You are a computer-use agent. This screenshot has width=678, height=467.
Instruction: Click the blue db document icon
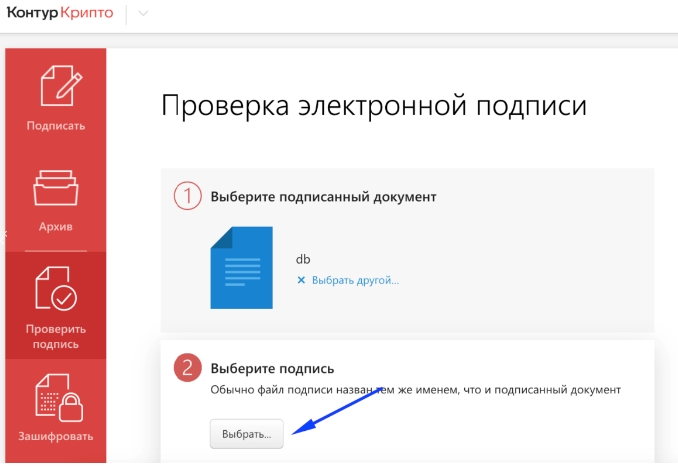click(241, 268)
